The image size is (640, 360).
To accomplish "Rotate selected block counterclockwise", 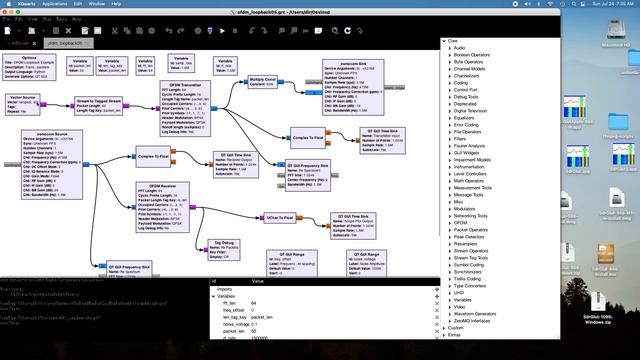I will click(x=252, y=31).
